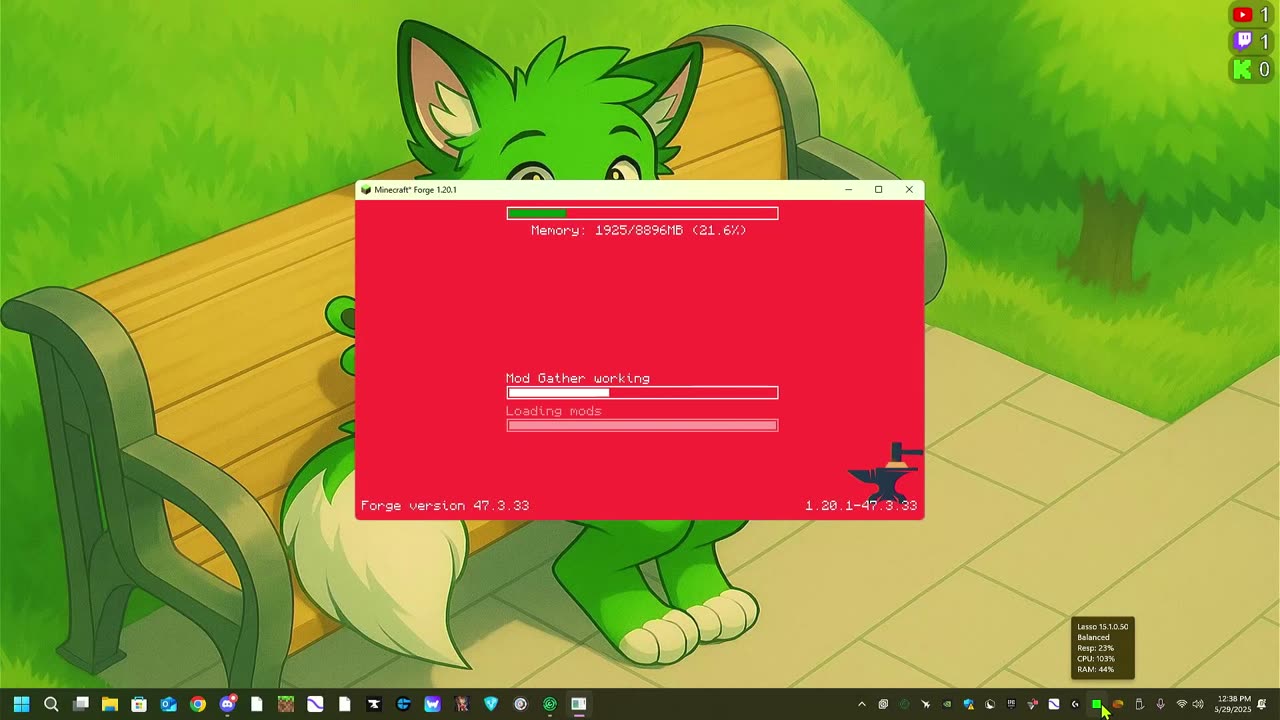
Task: Minimize the Minecraft Forge window
Action: 848,190
